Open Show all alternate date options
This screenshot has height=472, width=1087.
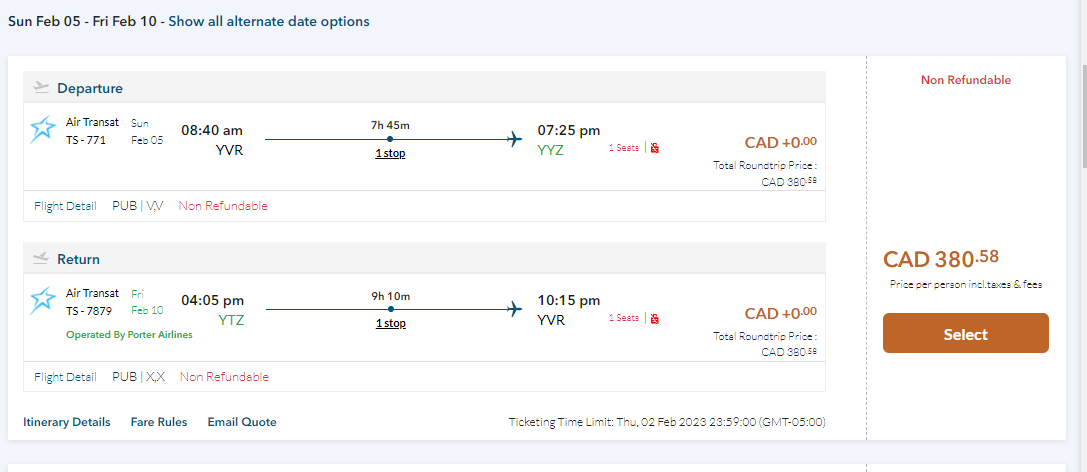(x=268, y=21)
